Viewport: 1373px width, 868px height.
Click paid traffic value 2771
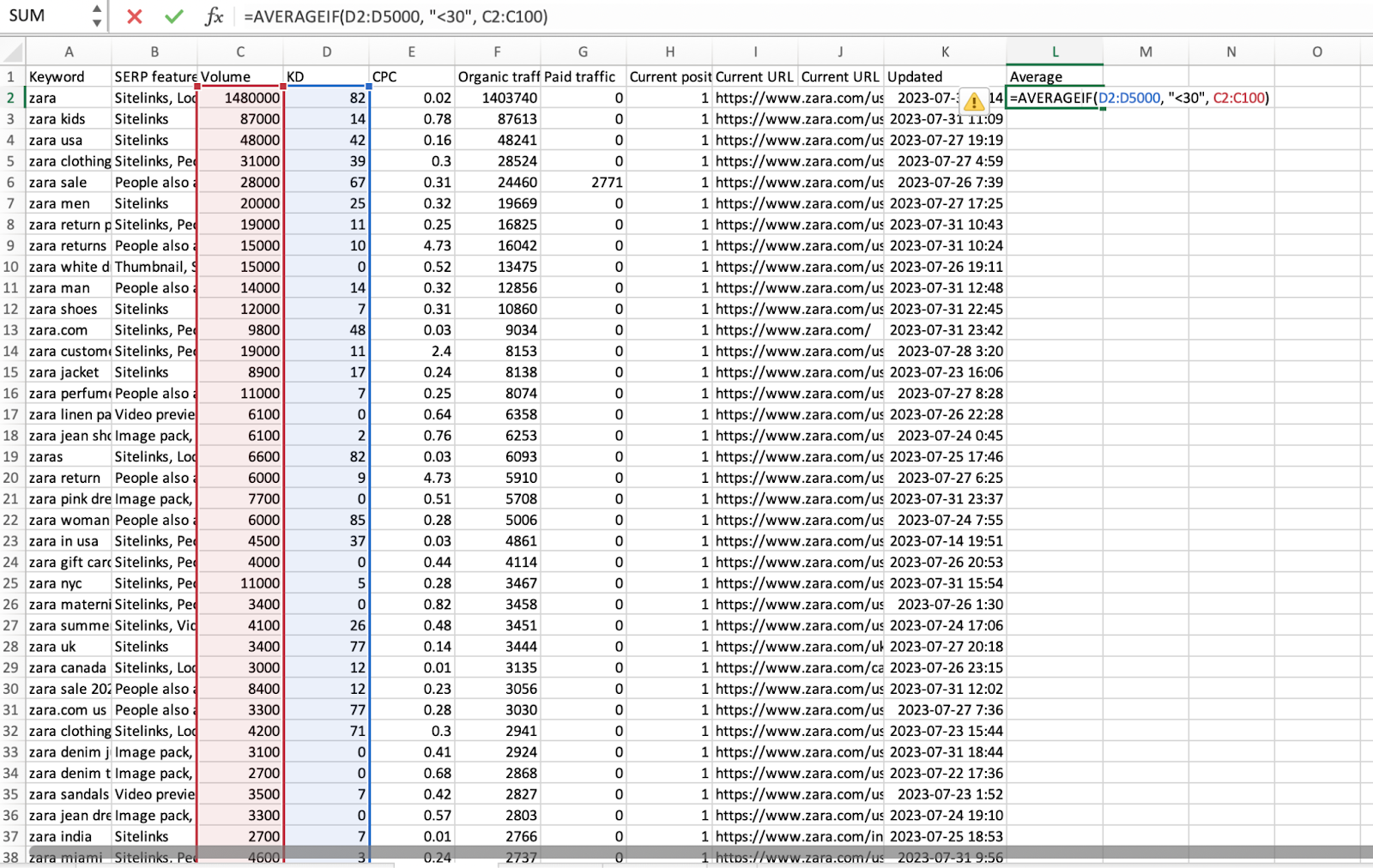tap(584, 182)
